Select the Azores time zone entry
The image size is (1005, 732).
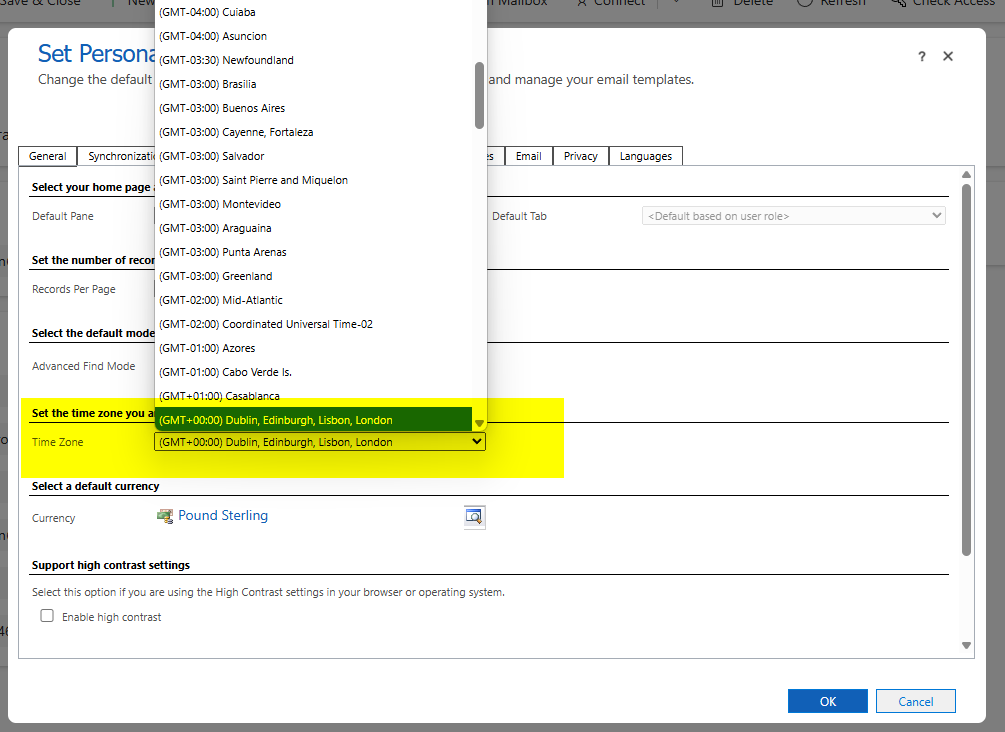click(207, 348)
